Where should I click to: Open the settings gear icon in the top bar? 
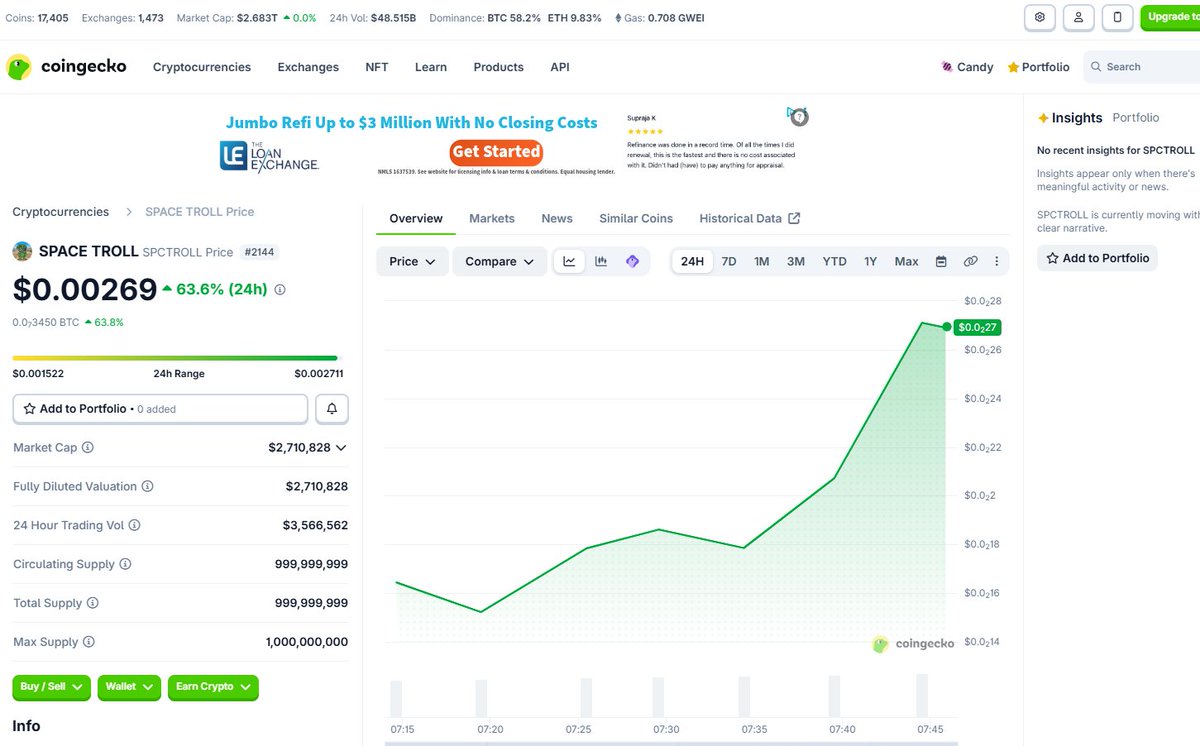tap(1040, 17)
